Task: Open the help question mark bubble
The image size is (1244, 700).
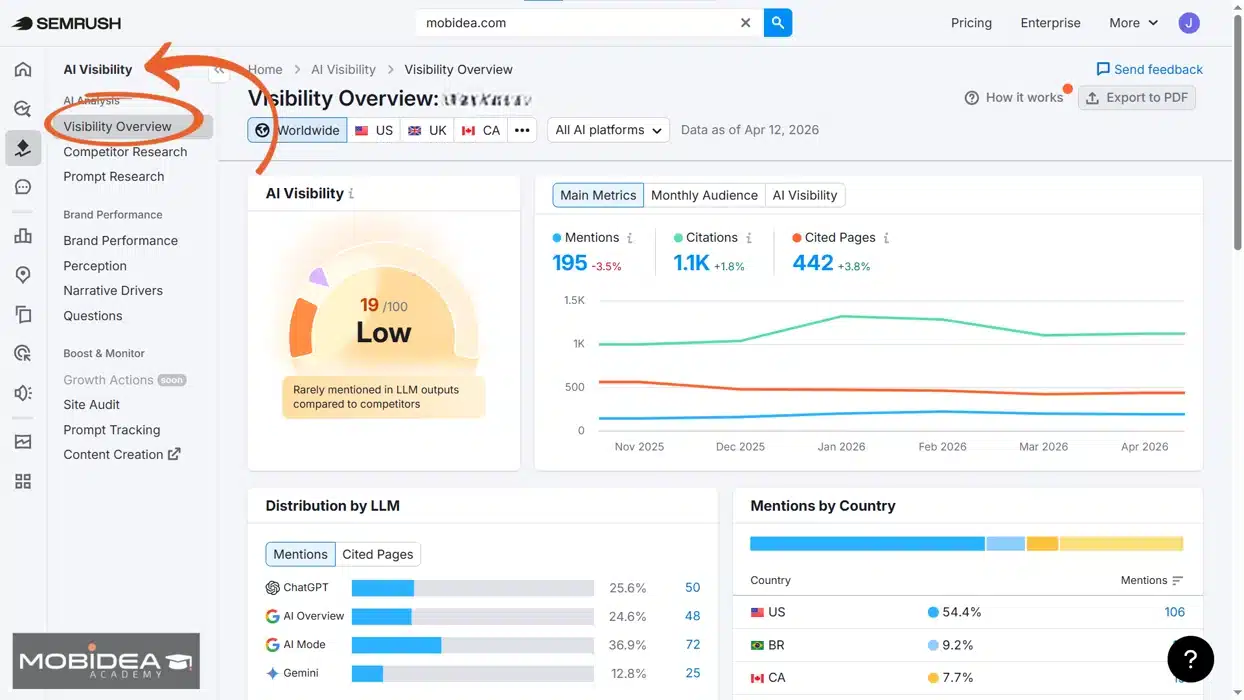Action: point(1190,659)
